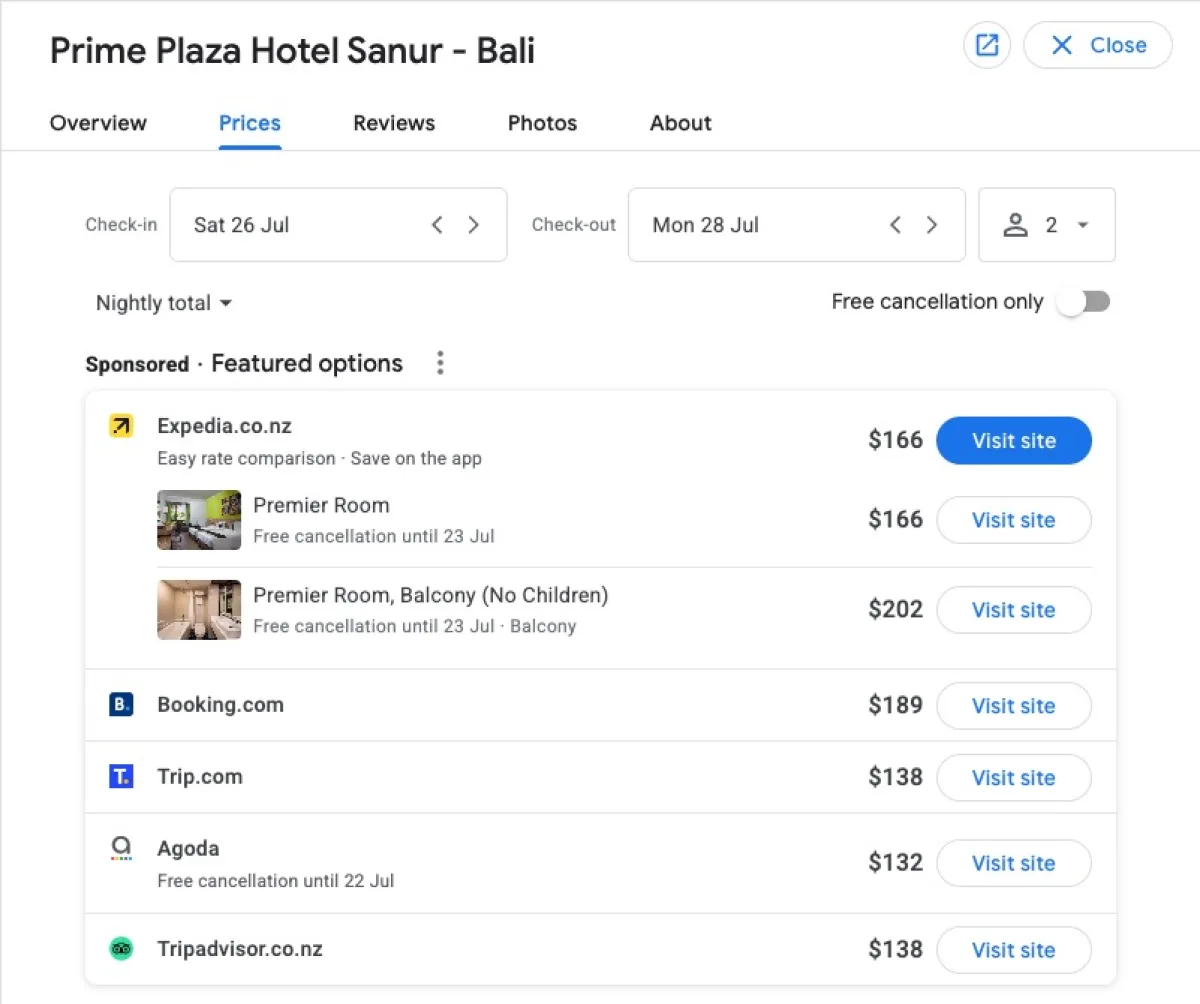Advance check-in date with forward chevron

[473, 225]
